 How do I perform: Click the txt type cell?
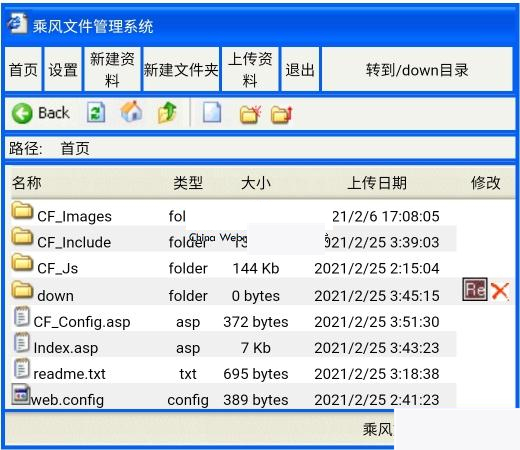coord(188,374)
